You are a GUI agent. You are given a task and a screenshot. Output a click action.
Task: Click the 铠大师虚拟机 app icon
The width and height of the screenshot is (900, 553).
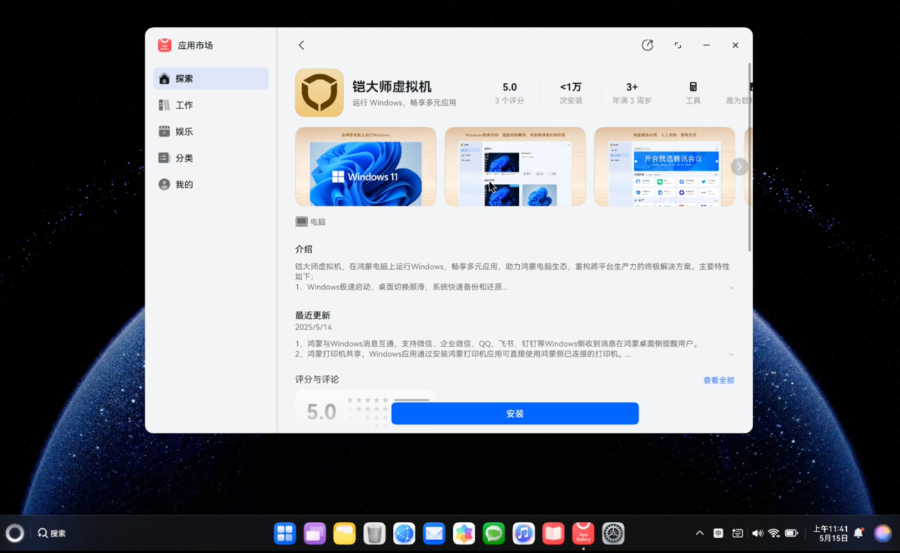[319, 93]
